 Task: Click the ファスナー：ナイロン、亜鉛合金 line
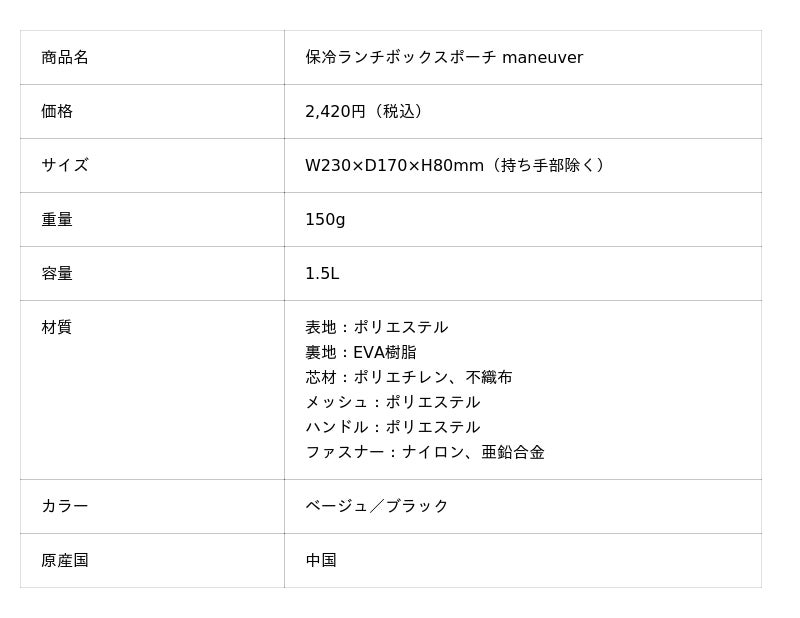pos(424,452)
